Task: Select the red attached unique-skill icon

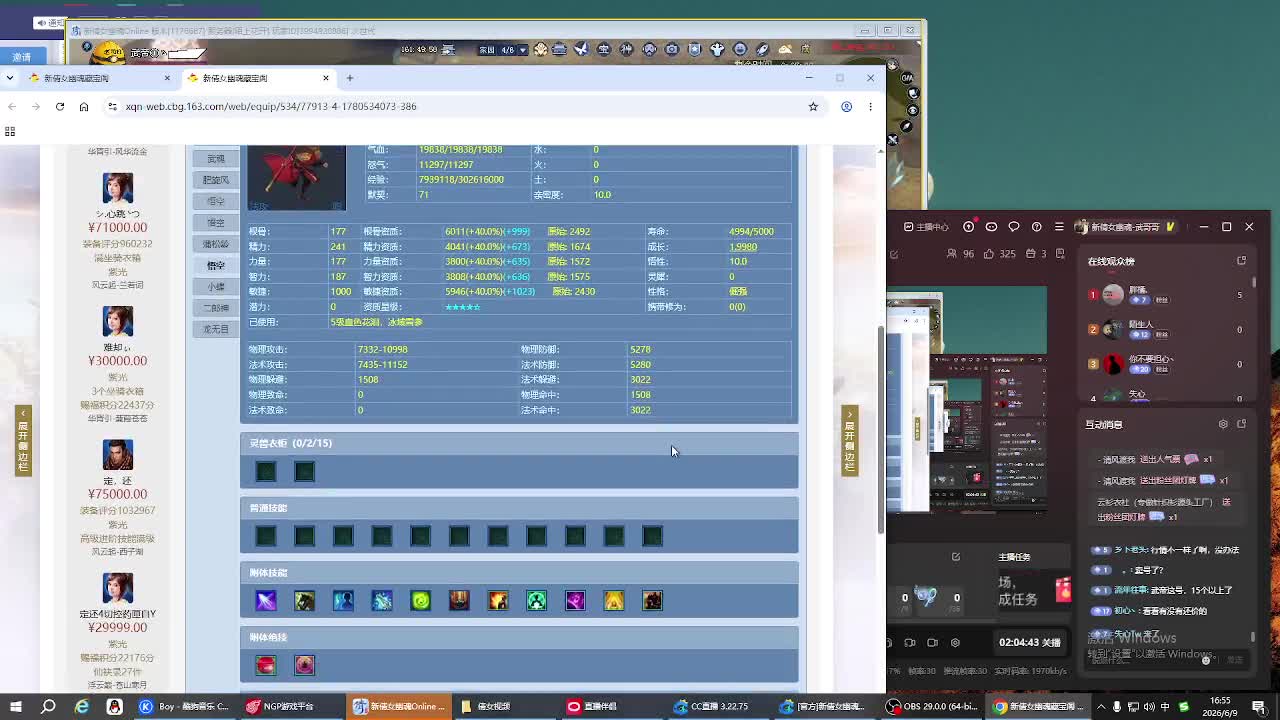Action: click(x=266, y=665)
